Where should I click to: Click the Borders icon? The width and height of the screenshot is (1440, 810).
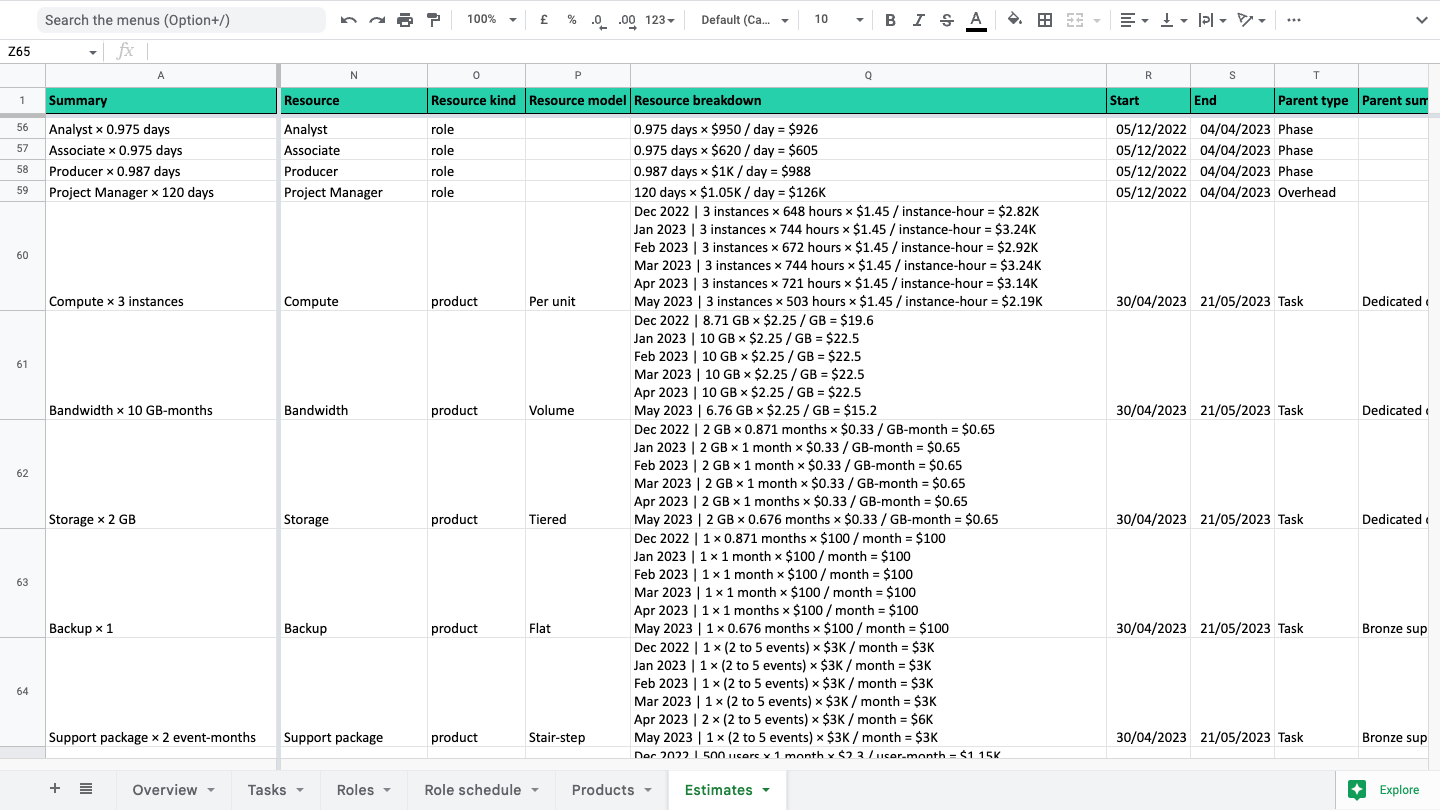(x=1045, y=20)
